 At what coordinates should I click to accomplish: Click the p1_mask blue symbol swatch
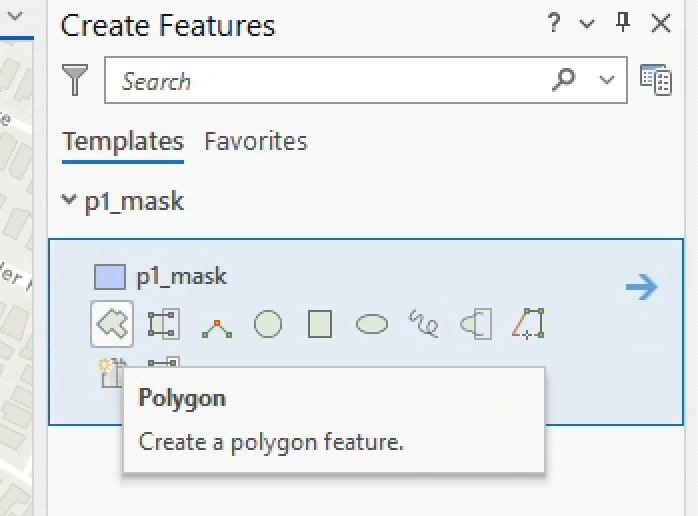pyautogui.click(x=109, y=277)
